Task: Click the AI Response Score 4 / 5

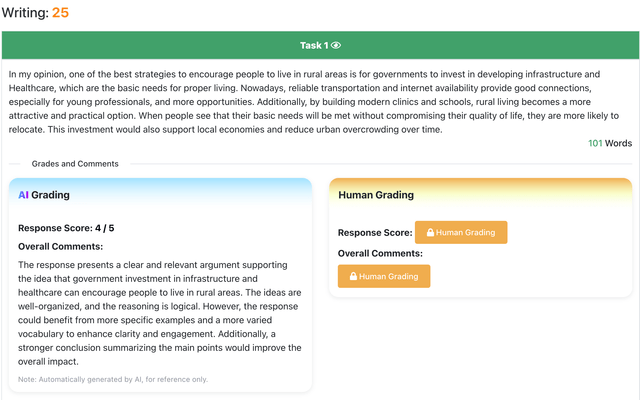Action: click(x=66, y=228)
